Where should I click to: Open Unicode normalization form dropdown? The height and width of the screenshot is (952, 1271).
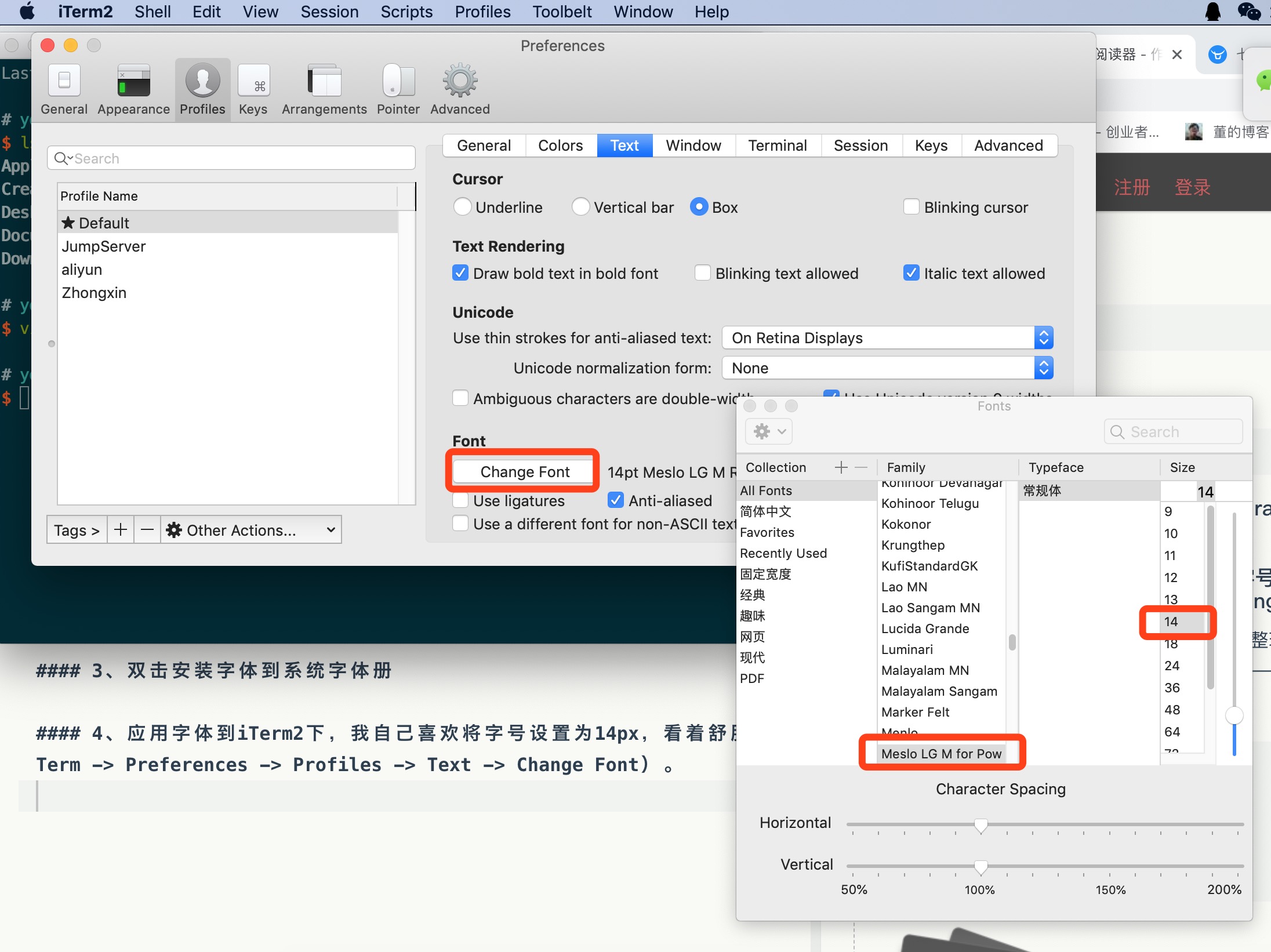(887, 368)
